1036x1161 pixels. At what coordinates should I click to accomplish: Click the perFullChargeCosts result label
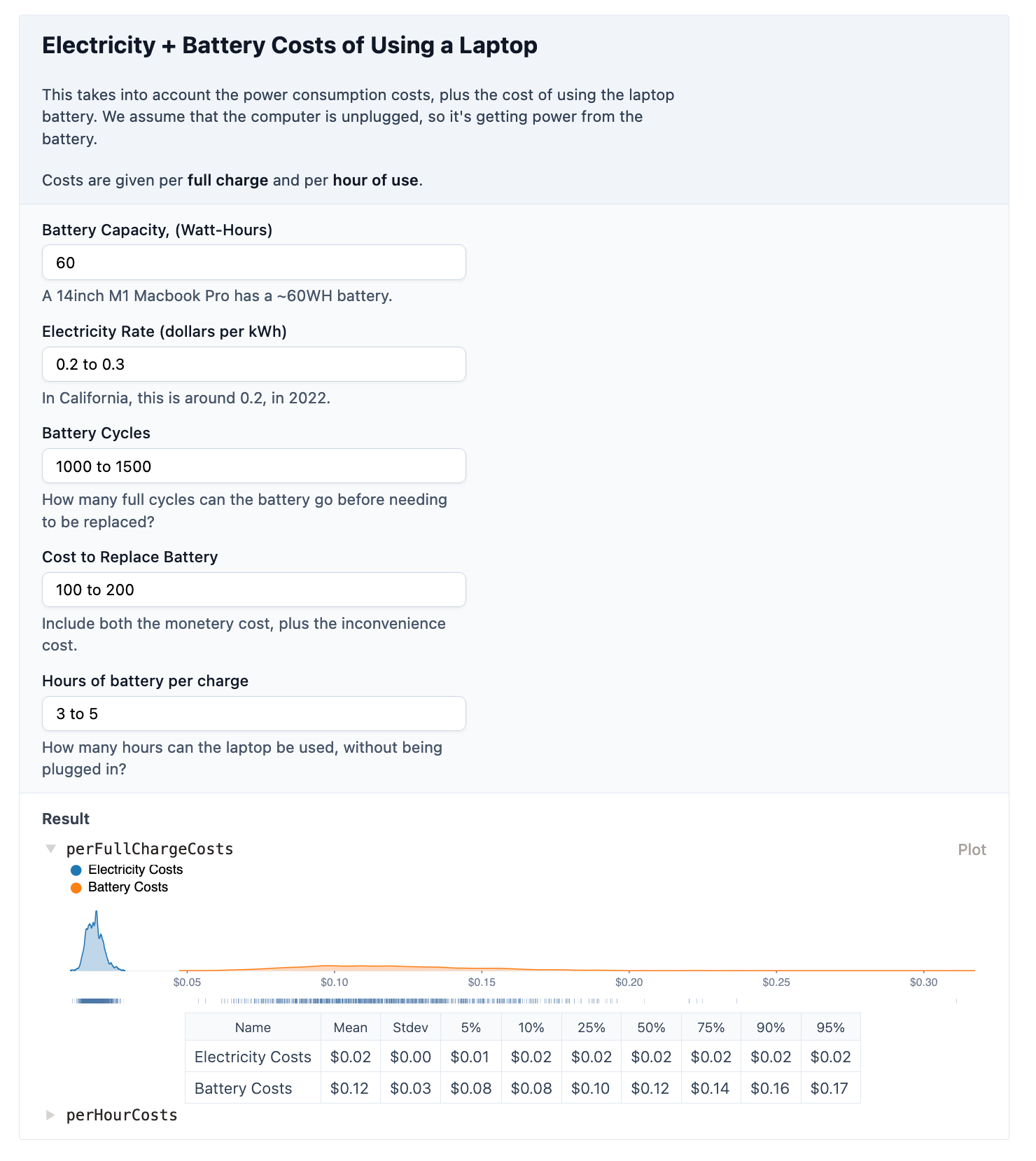pyautogui.click(x=150, y=849)
